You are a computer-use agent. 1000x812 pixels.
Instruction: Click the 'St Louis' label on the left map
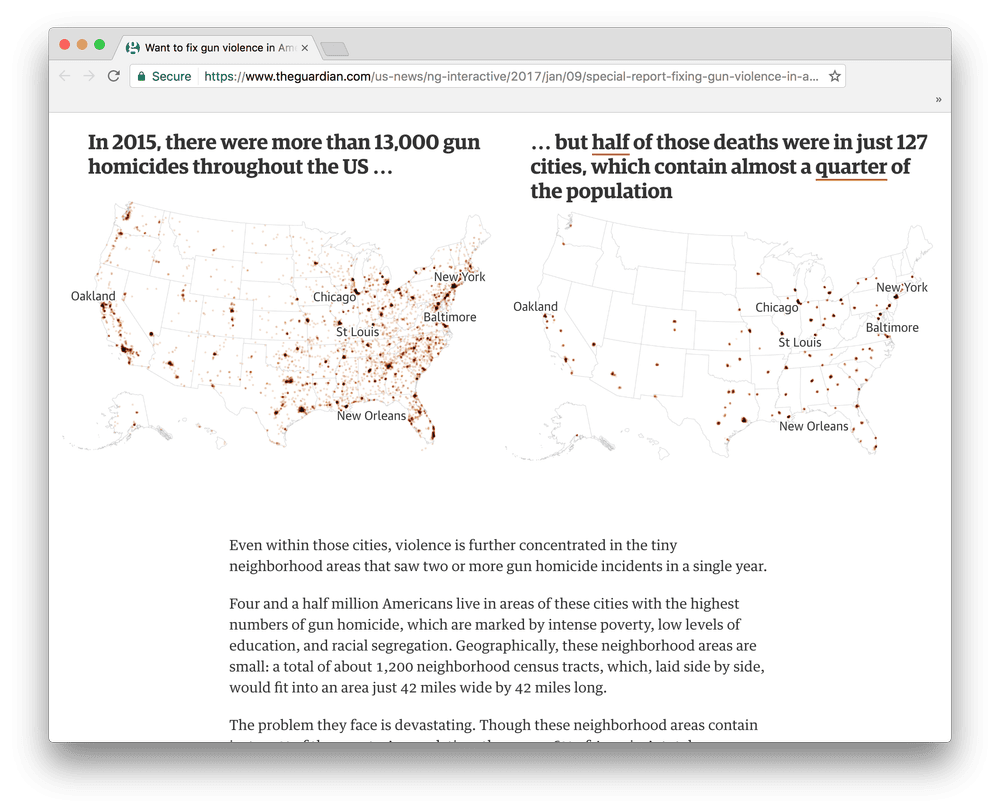point(357,332)
